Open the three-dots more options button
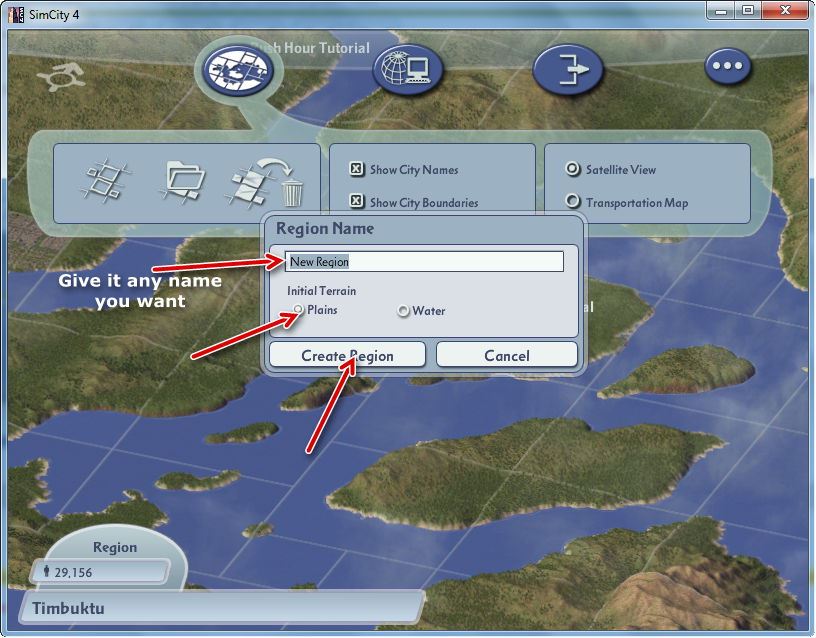The width and height of the screenshot is (816, 638). [x=728, y=66]
